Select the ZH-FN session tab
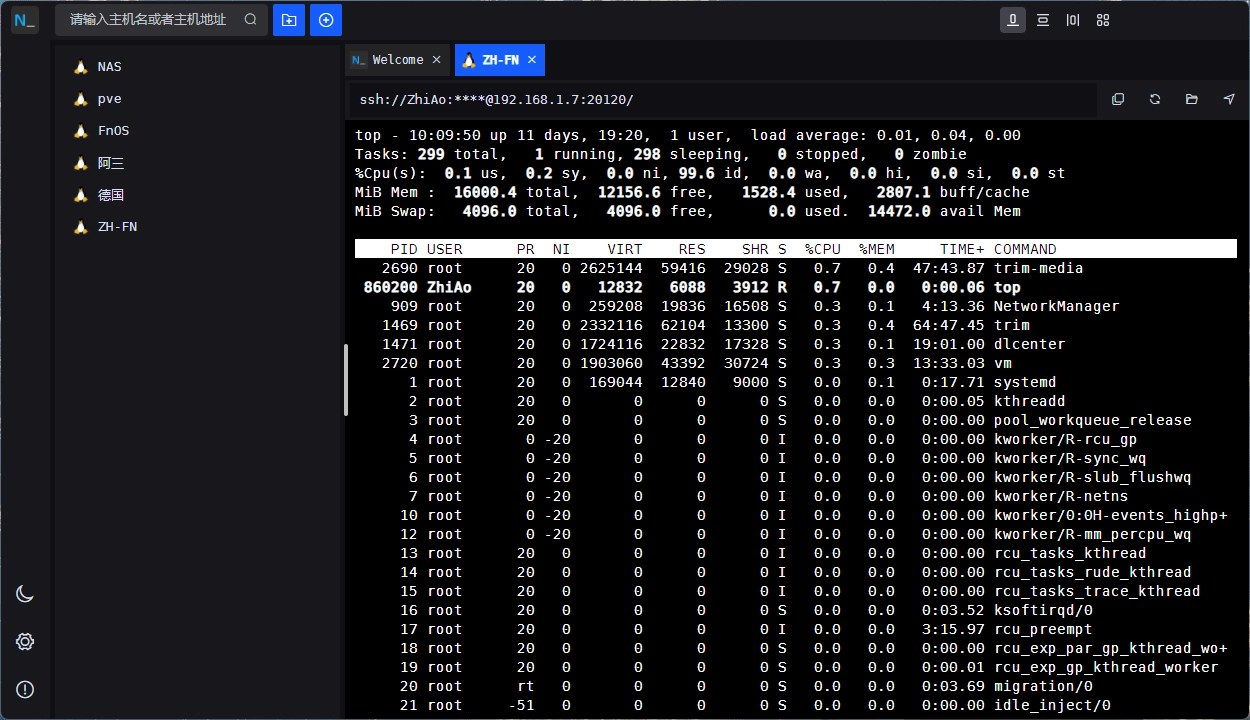The height and width of the screenshot is (720, 1250). tap(500, 60)
